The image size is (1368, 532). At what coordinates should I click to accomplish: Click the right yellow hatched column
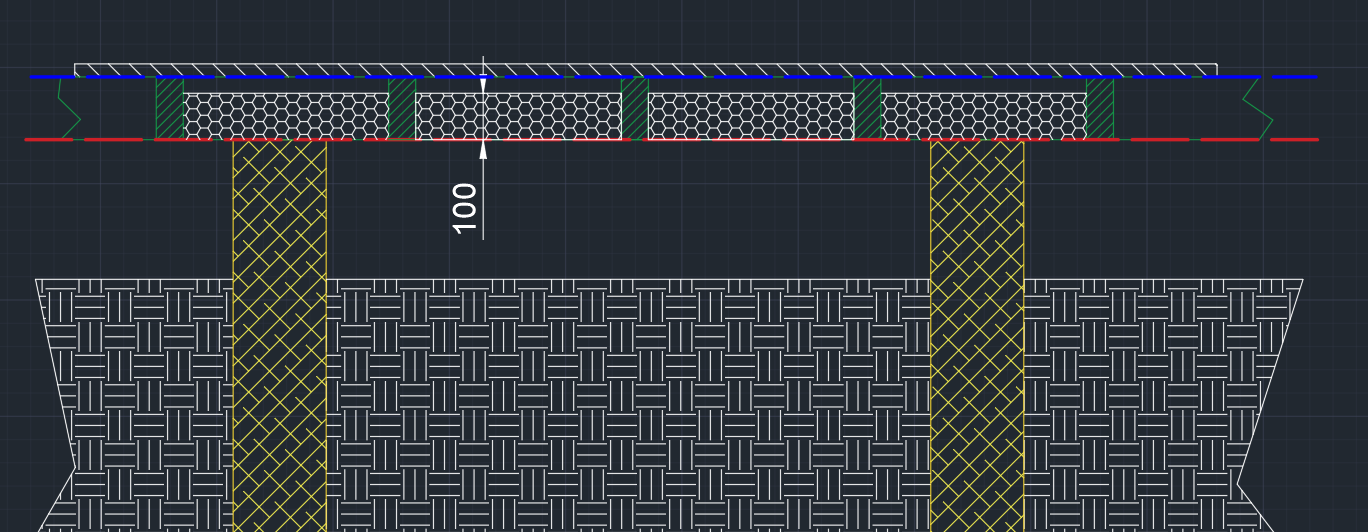tap(976, 330)
